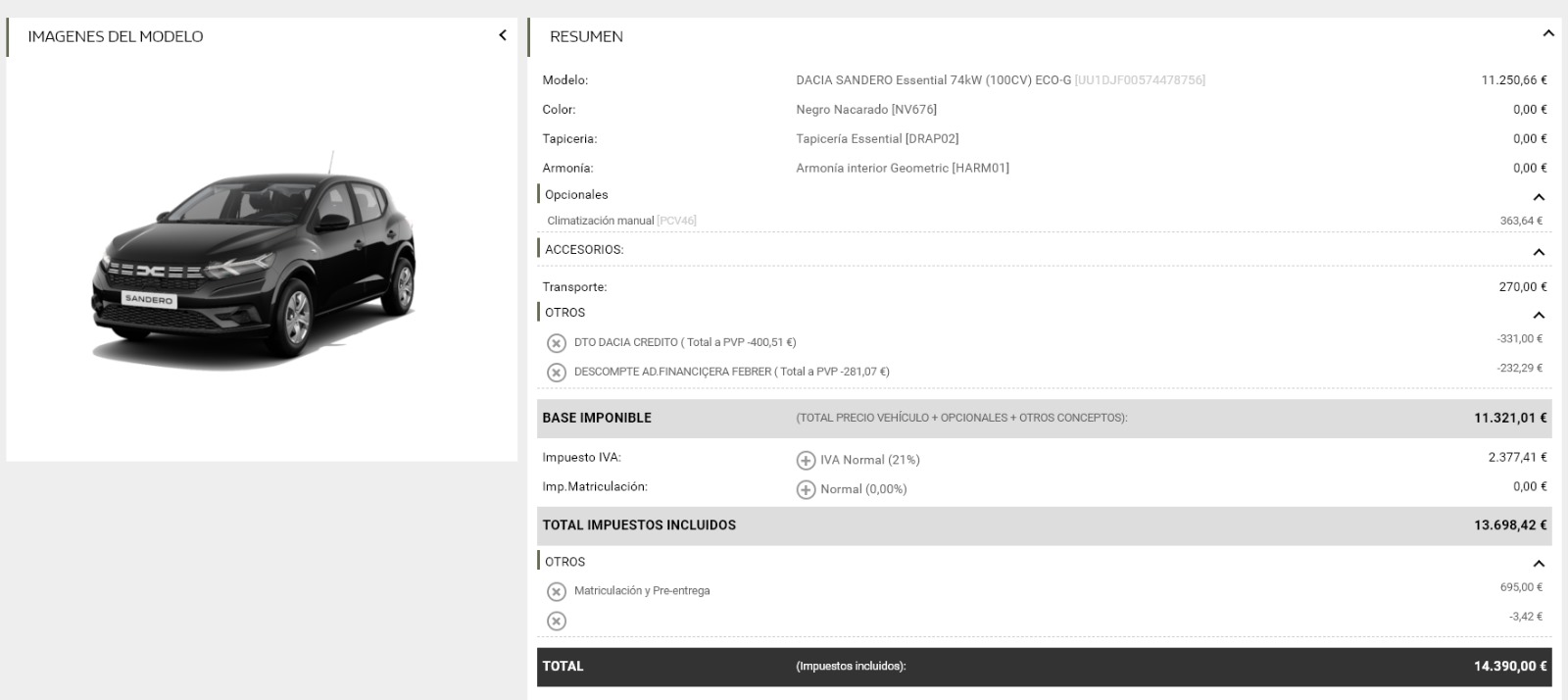Collapse the lower OTROS section
The height and width of the screenshot is (700, 1568).
1539,564
